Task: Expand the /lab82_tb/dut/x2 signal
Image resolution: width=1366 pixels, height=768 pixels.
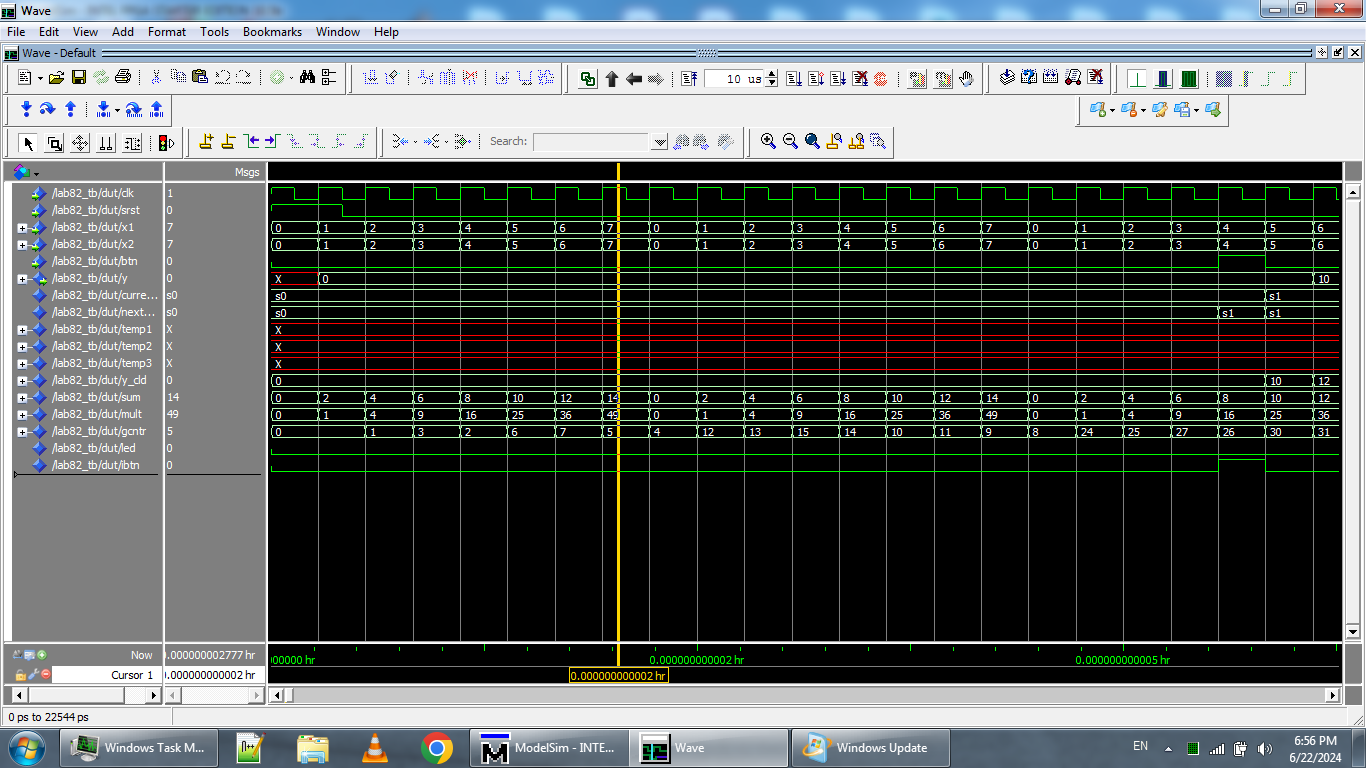Action: coord(22,245)
